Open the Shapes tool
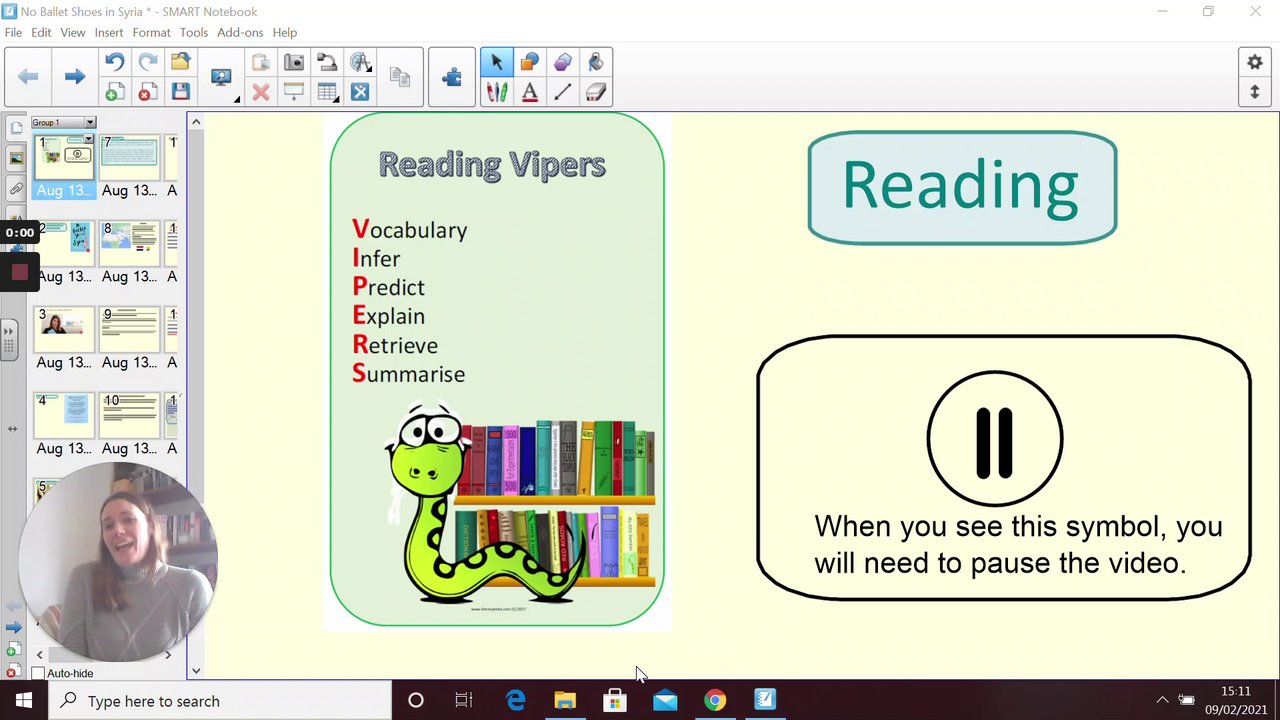 pos(529,63)
